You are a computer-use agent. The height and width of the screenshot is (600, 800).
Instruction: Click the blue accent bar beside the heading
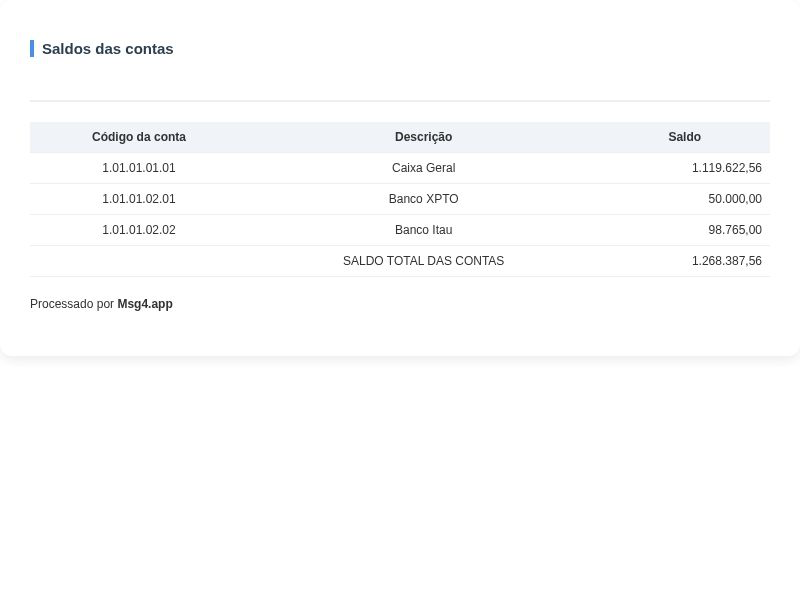point(32,49)
